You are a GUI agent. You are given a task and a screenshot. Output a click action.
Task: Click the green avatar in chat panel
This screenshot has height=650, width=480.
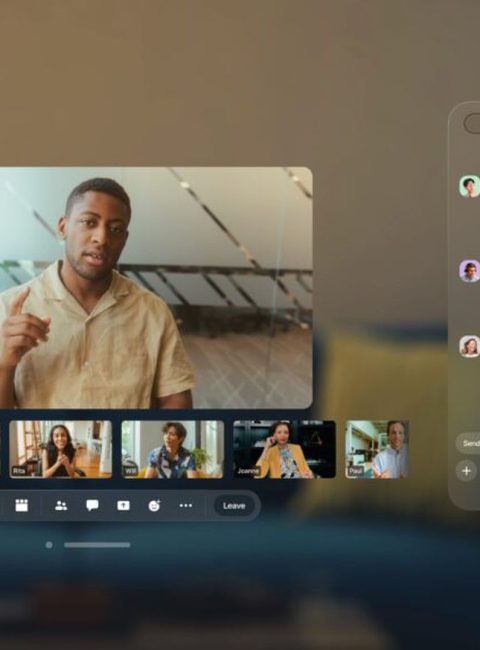tap(469, 186)
